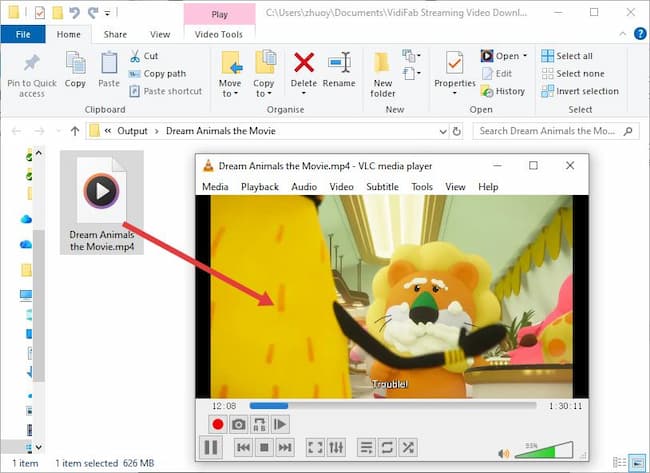
Task: Expand the New item dropdown
Action: point(411,56)
